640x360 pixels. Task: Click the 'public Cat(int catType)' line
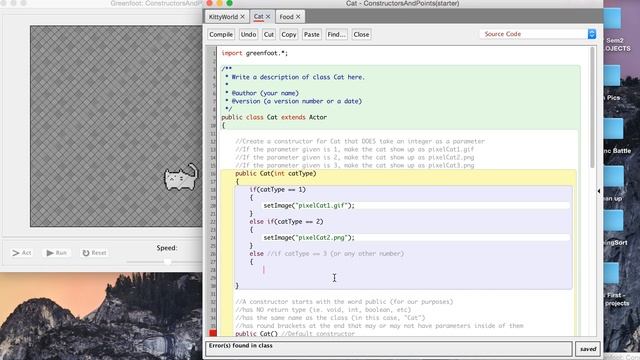[x=276, y=173]
